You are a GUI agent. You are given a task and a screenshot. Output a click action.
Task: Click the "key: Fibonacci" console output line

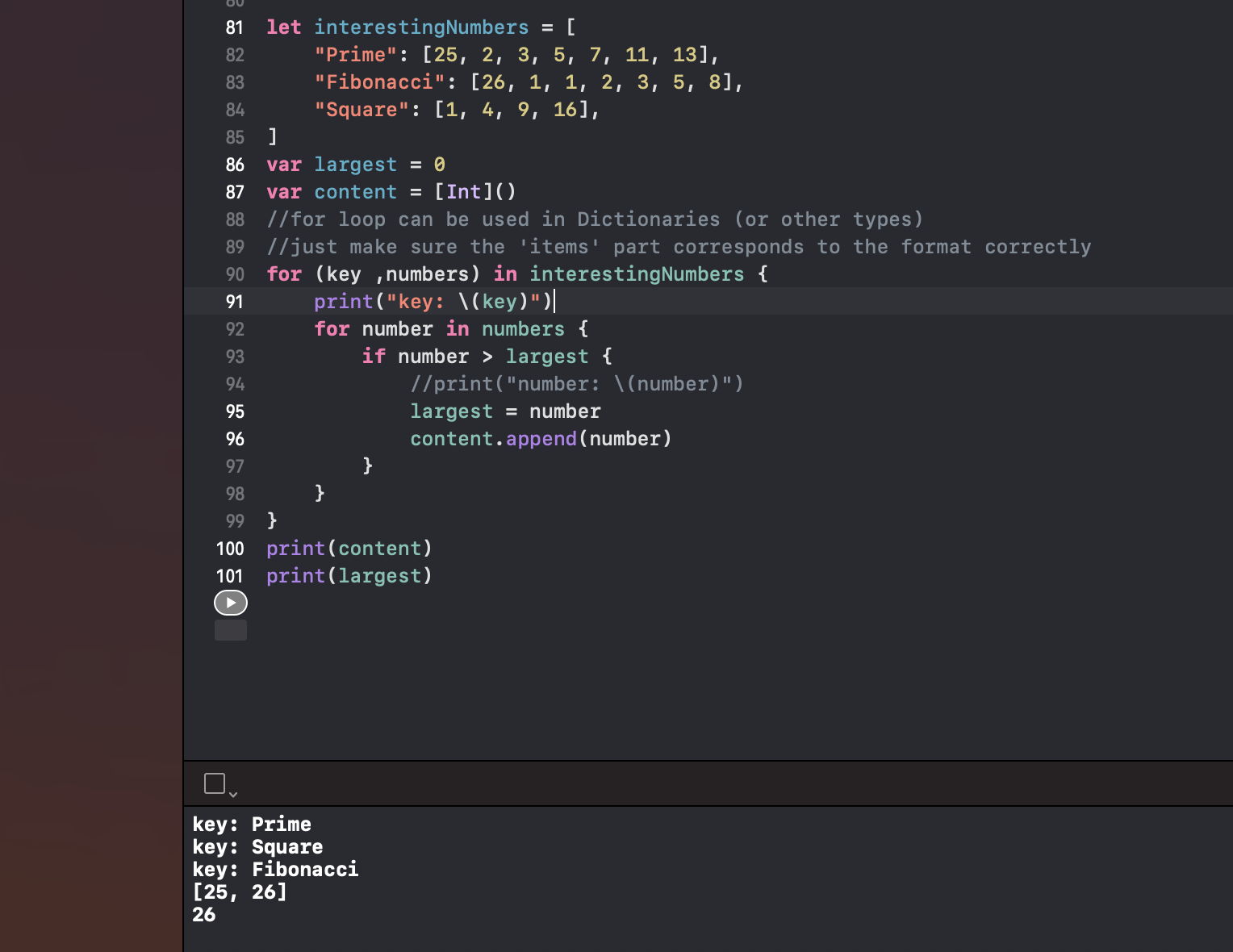(x=275, y=869)
